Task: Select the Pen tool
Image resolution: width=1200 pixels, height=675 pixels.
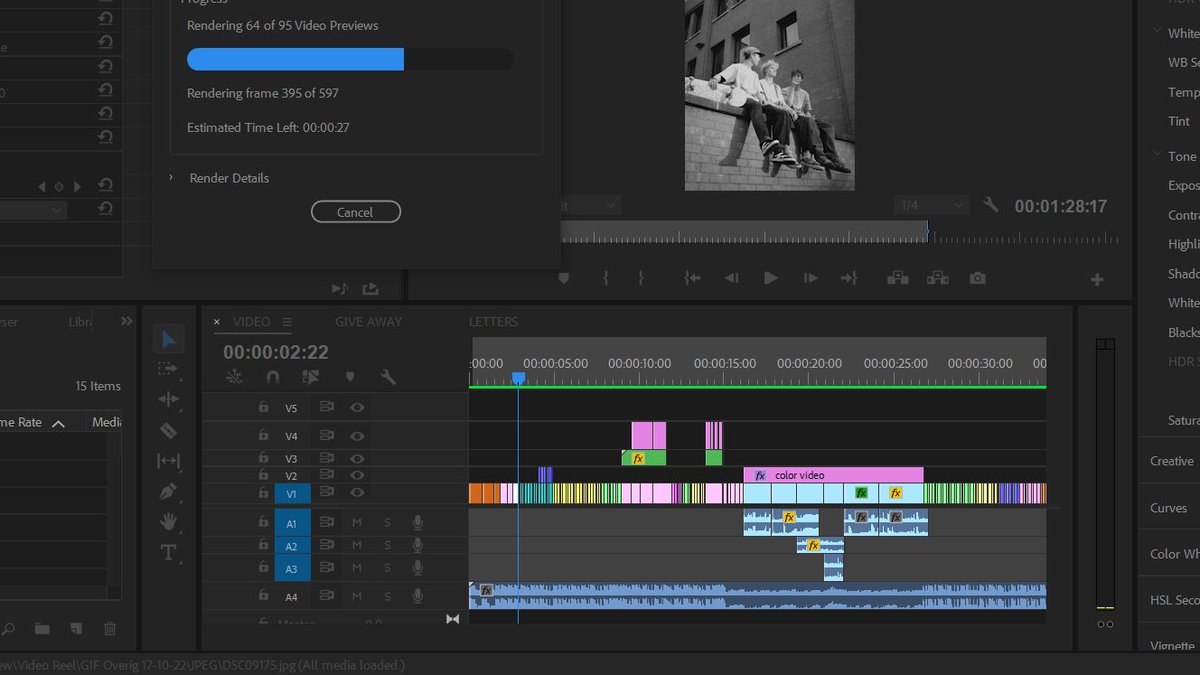Action: click(x=168, y=492)
